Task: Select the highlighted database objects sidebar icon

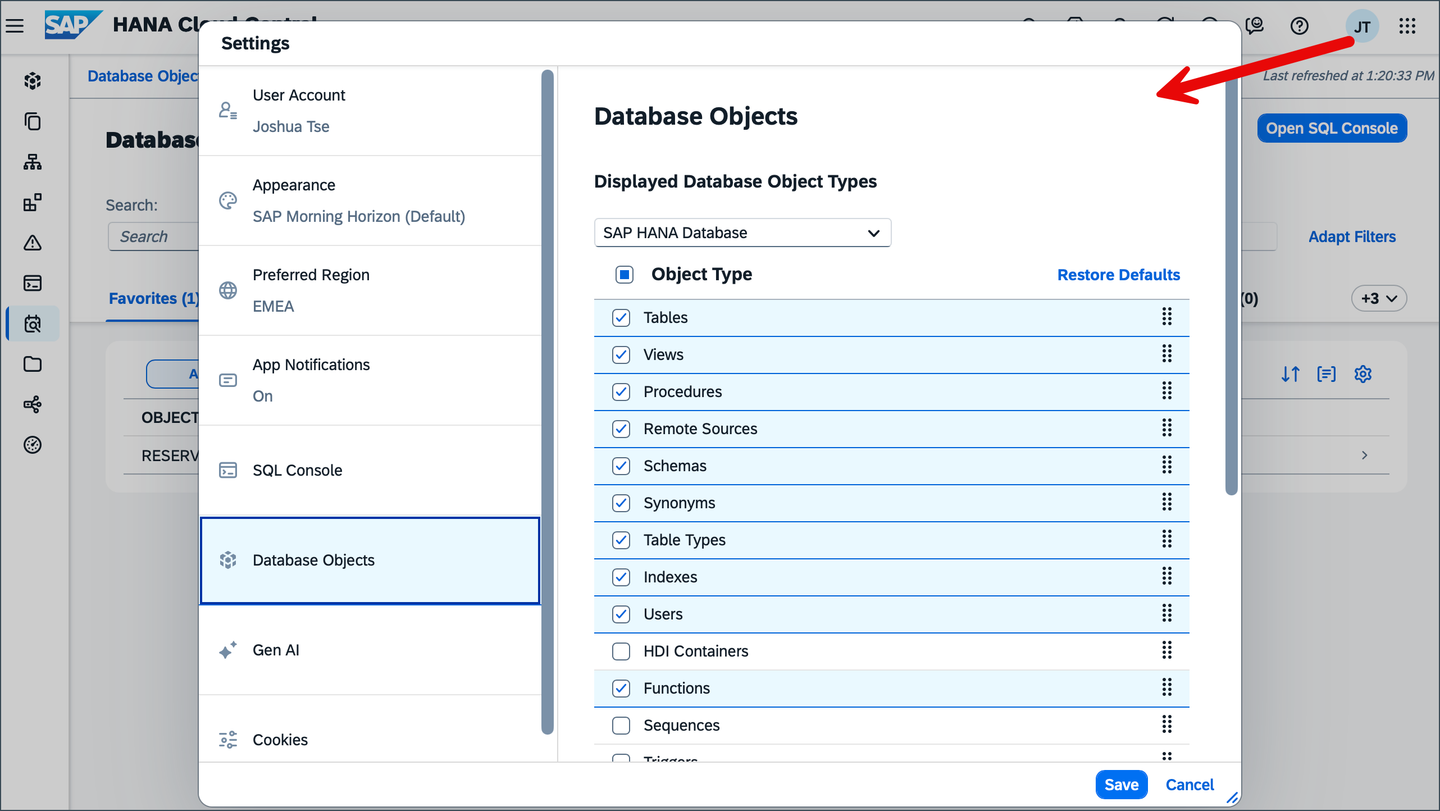Action: click(33, 324)
